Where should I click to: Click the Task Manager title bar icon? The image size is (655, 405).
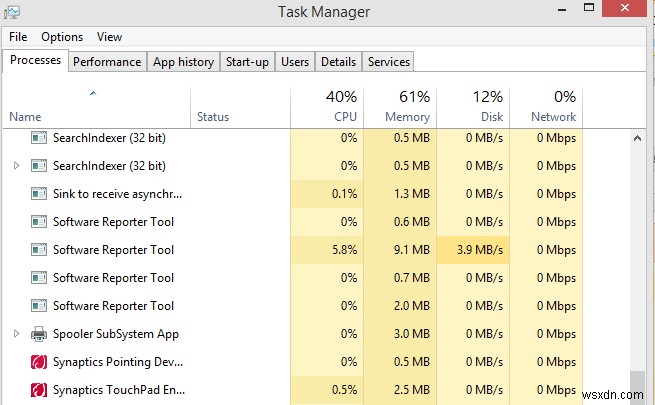(12, 12)
